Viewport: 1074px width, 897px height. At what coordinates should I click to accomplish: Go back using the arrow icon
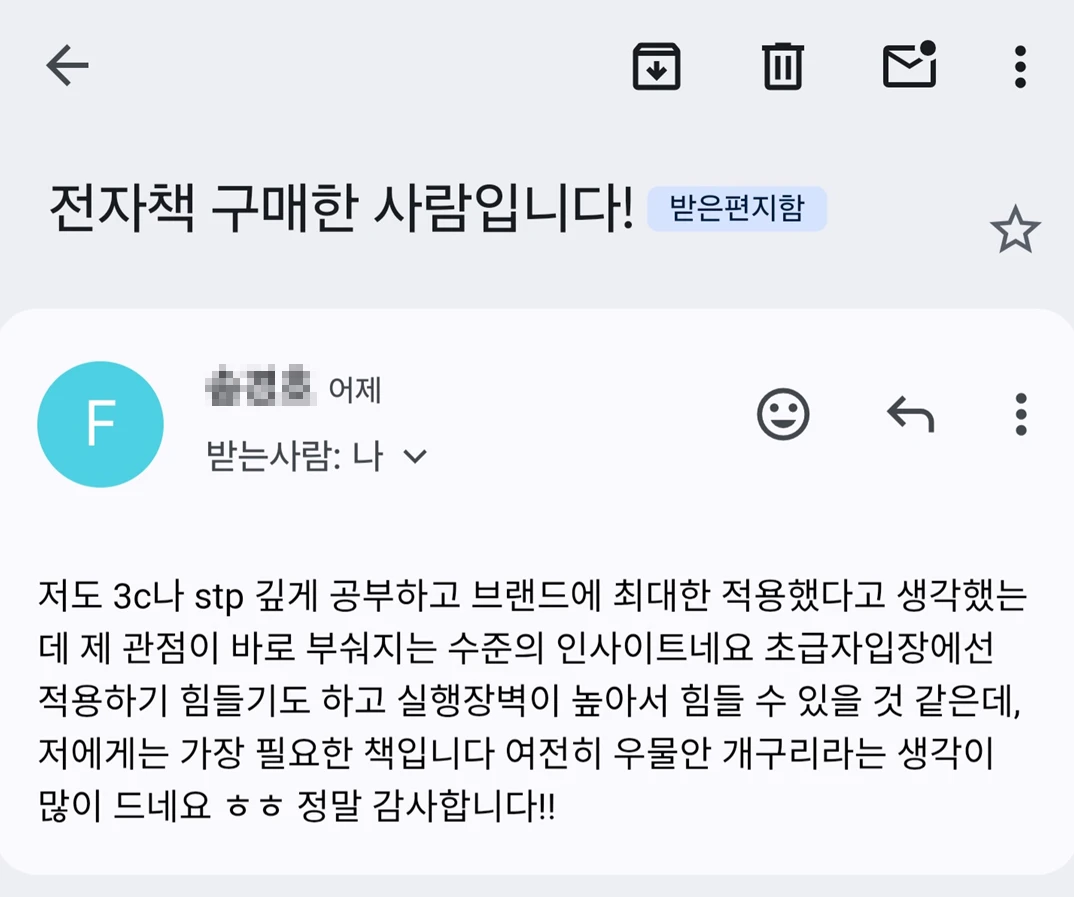(68, 66)
